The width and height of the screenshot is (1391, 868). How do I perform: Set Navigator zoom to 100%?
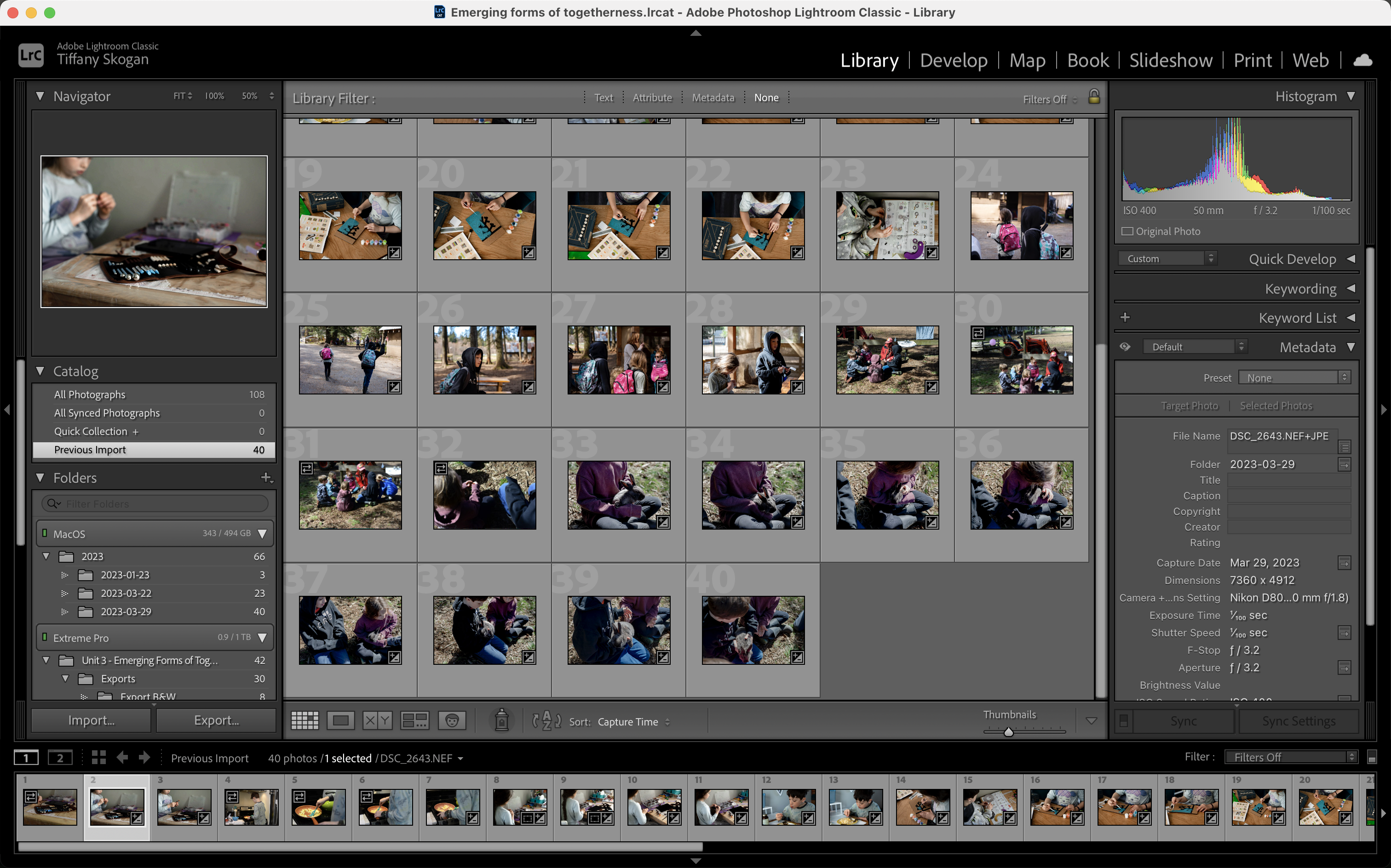tap(214, 96)
